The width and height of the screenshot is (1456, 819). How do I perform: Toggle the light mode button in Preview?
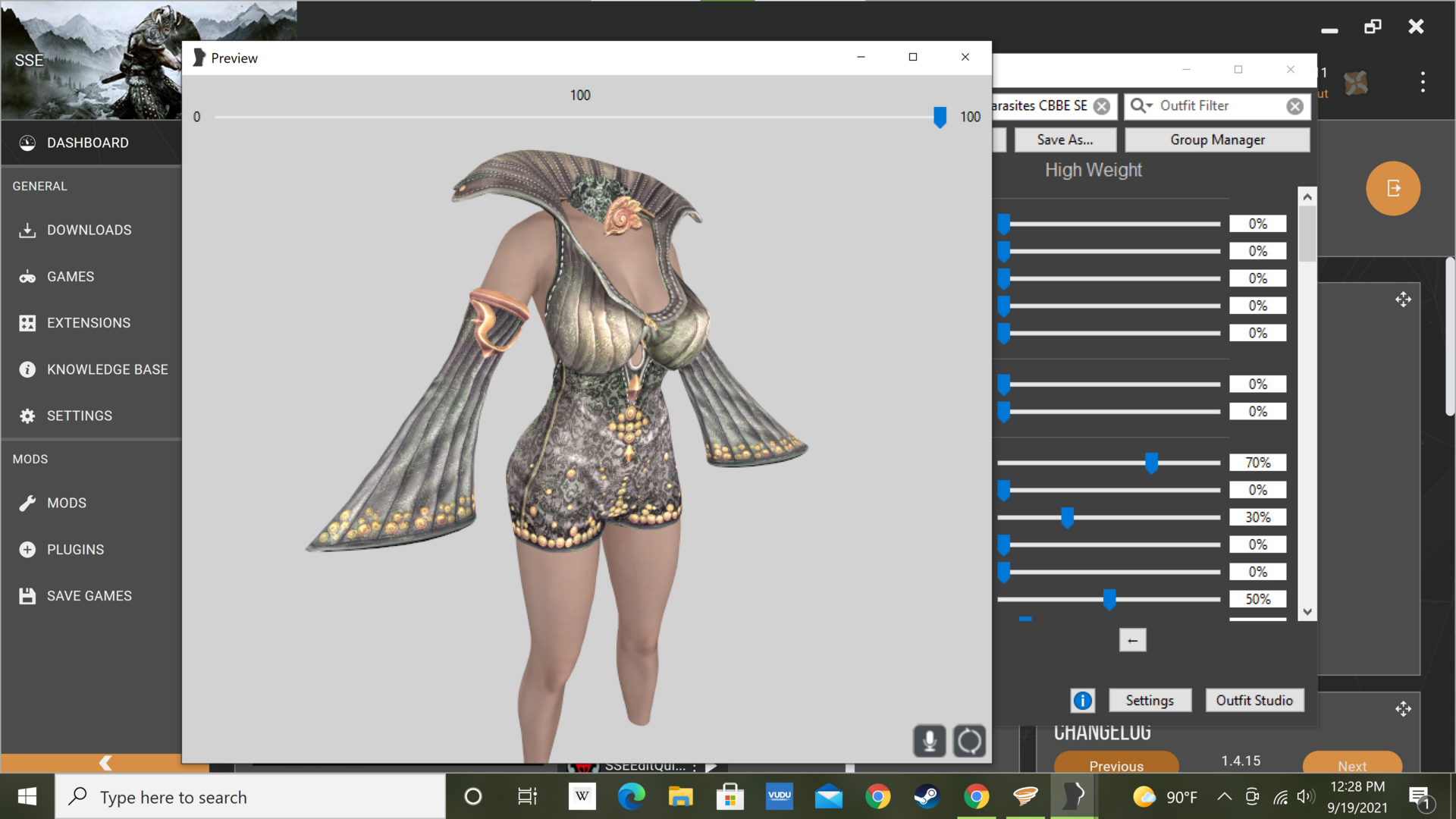[929, 741]
